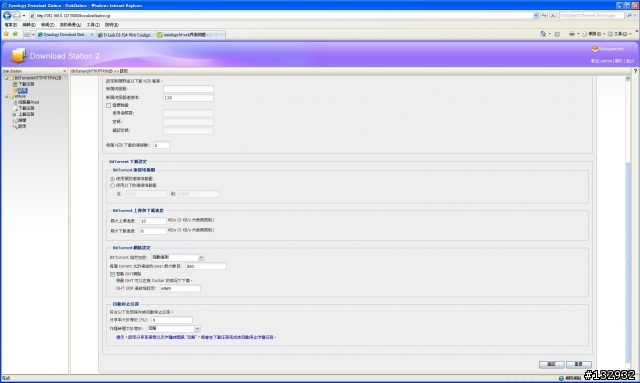Collapse the Disk Station sidebar panel

64,71
